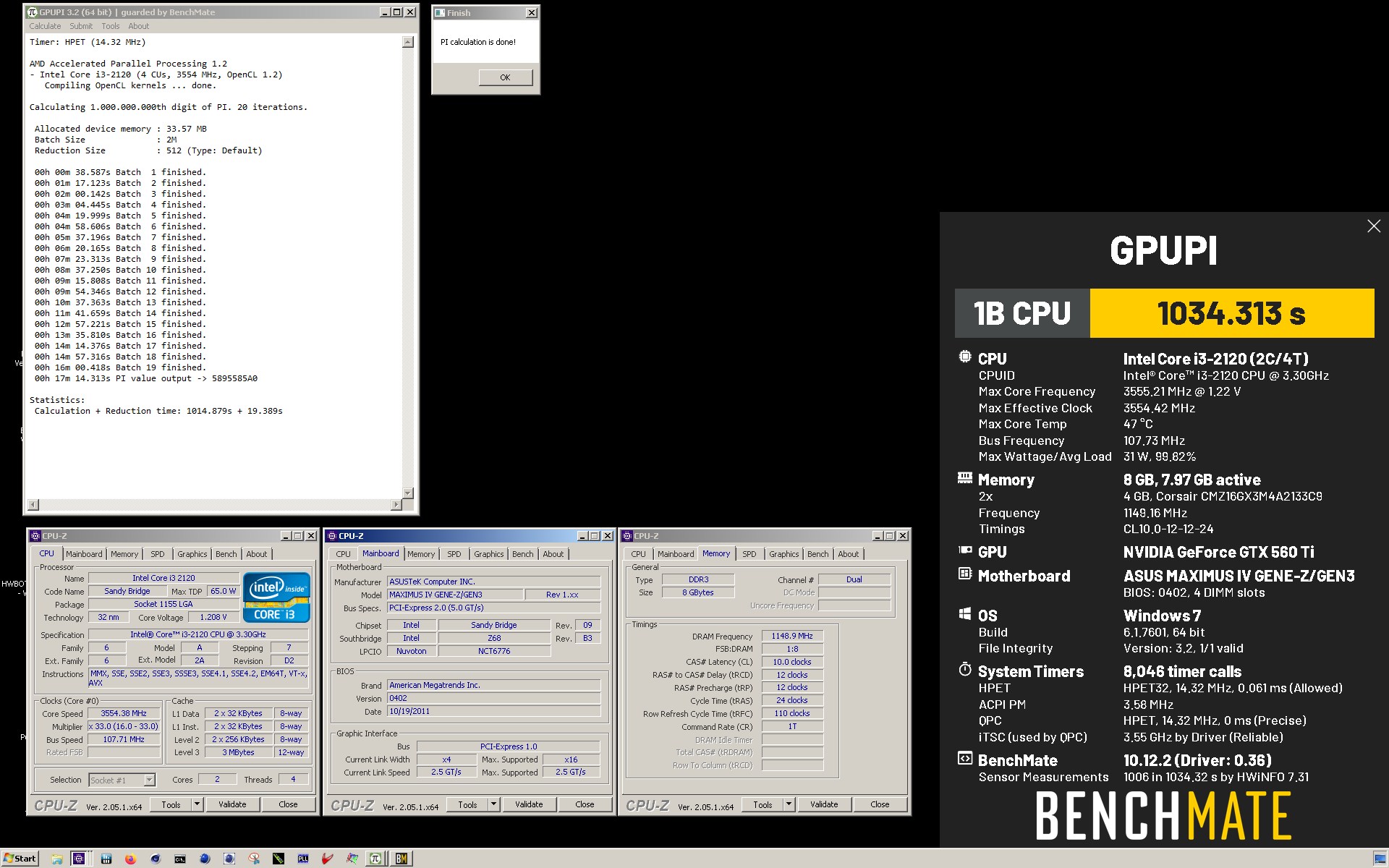Click the CPU Name field Intel Core i3 2120

163,578
